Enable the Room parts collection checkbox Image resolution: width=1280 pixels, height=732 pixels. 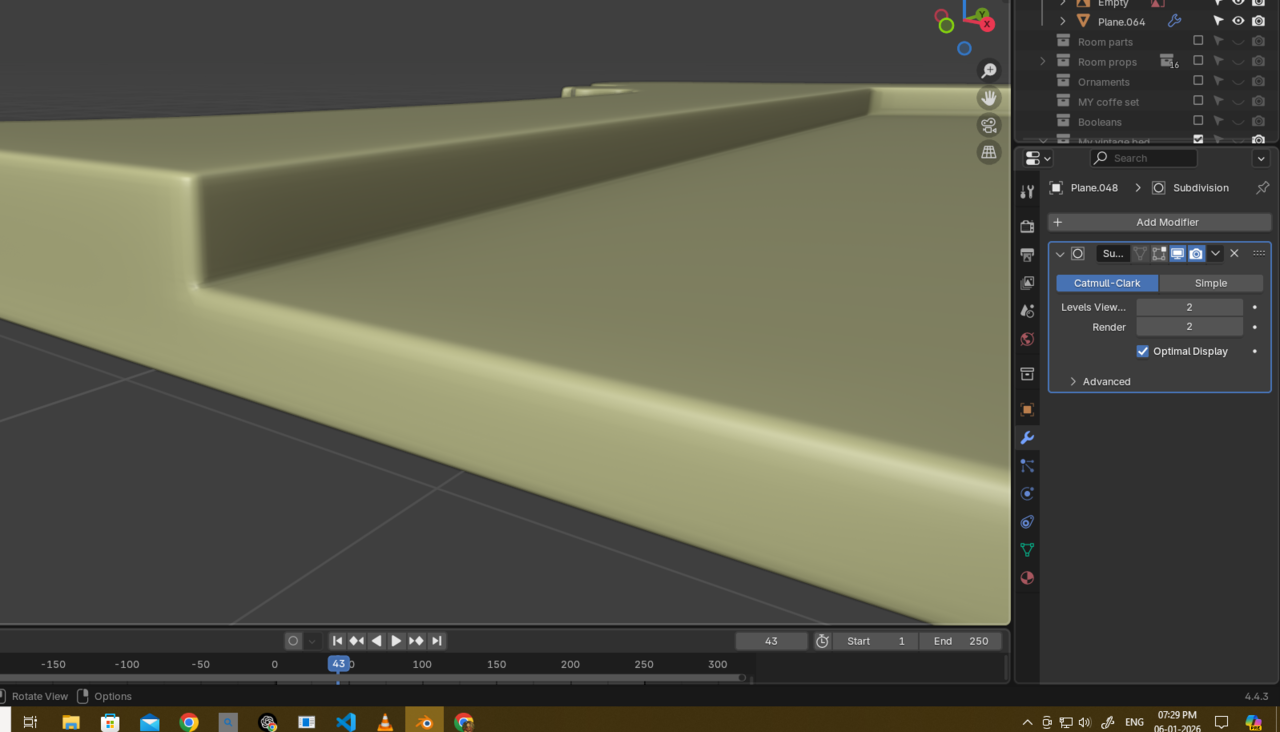click(1198, 41)
